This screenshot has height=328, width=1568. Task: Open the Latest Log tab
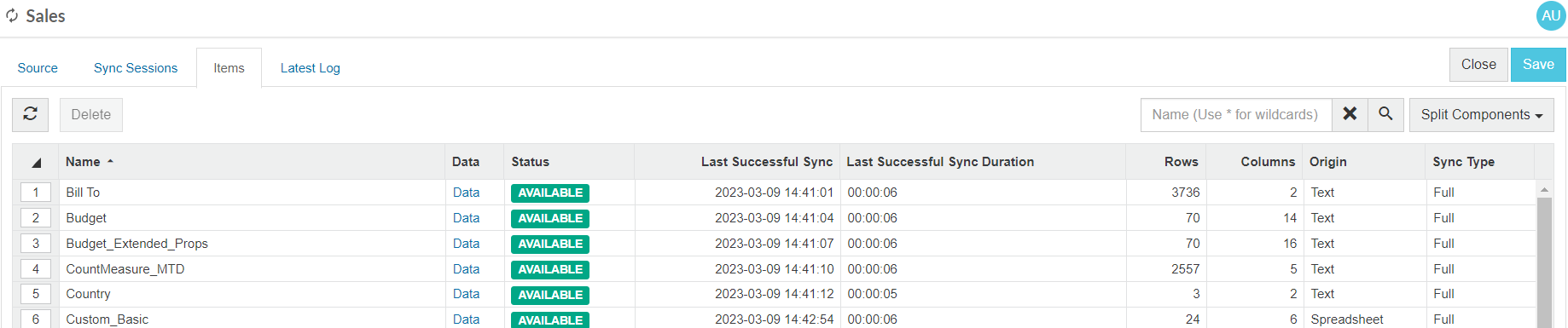tap(311, 68)
